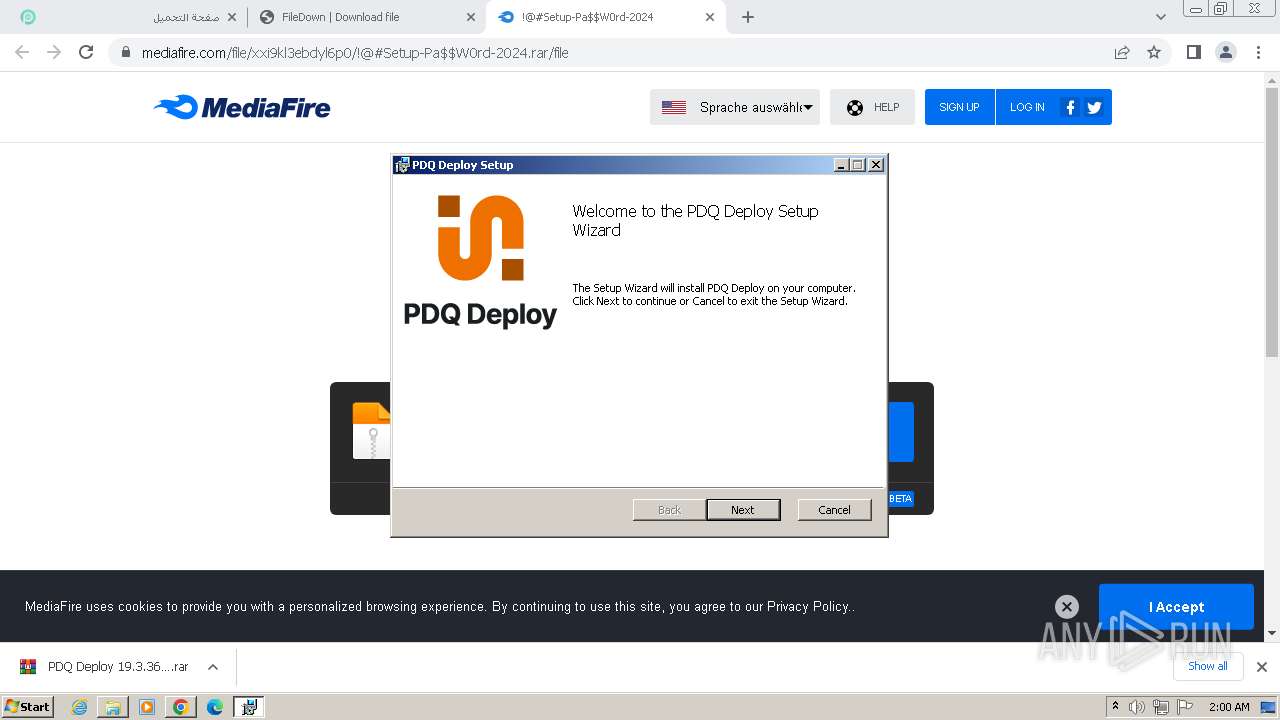Viewport: 1280px width, 720px height.
Task: Click SIGN UP on MediaFire
Action: pos(959,107)
